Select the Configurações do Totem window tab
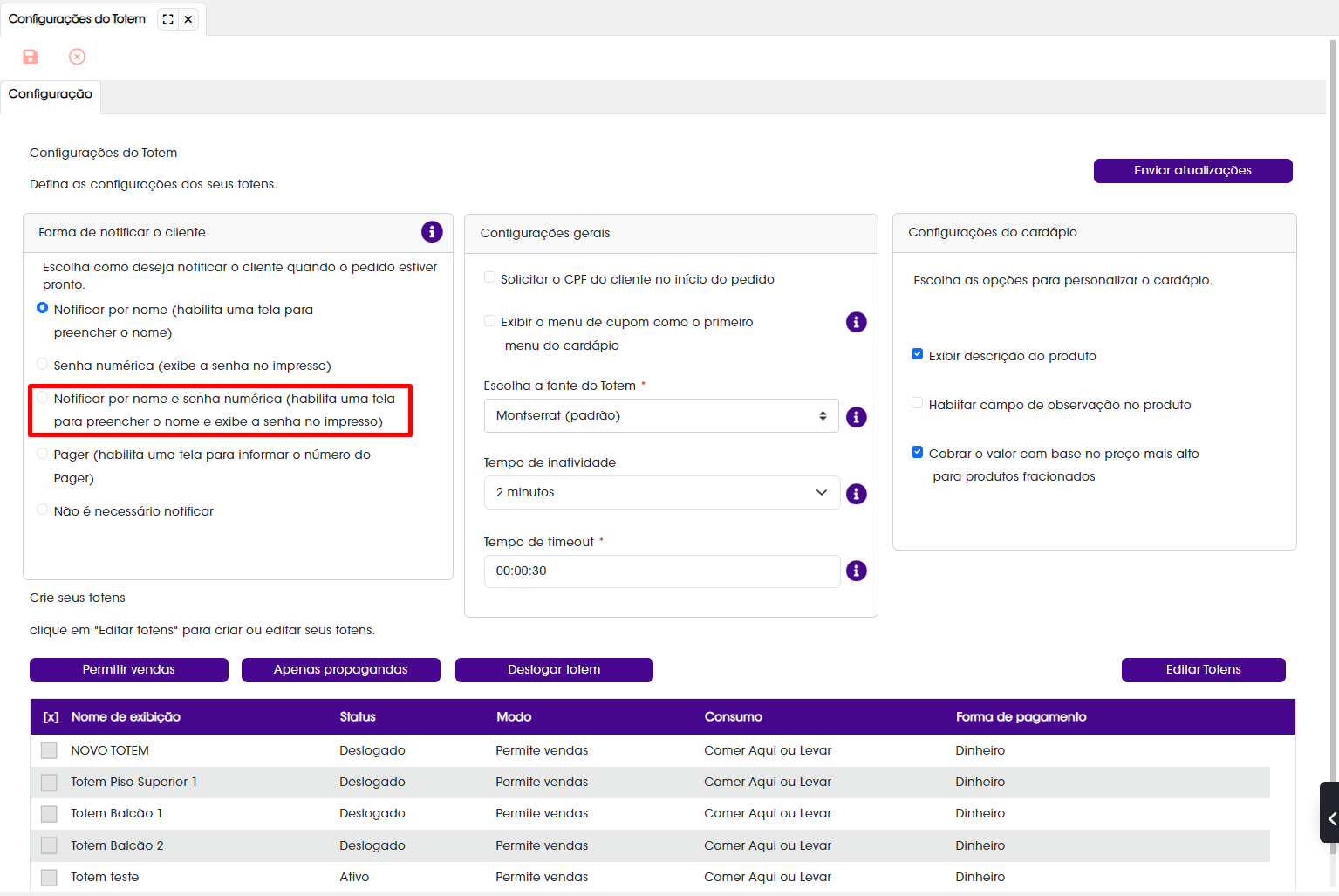 (x=77, y=19)
